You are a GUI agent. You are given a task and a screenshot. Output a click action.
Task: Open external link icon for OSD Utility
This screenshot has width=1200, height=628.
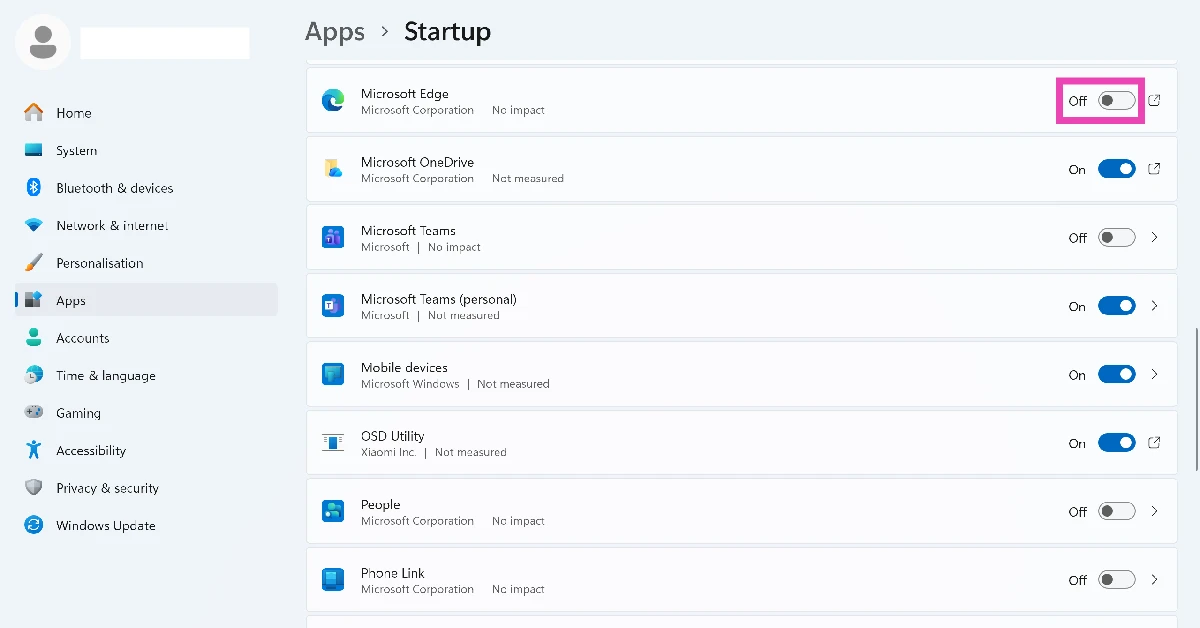(x=1154, y=443)
